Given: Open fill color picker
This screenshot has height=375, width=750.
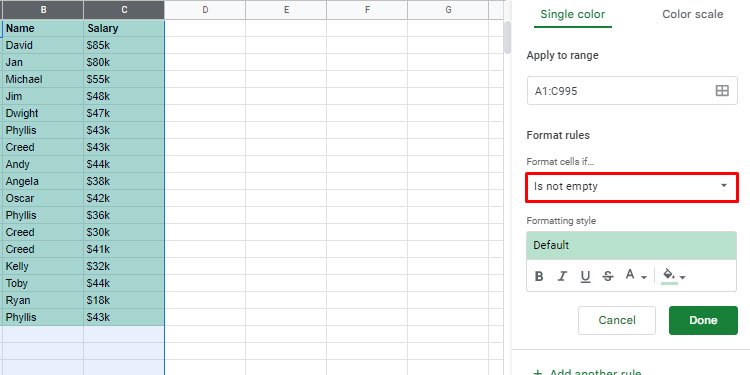Looking at the screenshot, I should (x=674, y=276).
